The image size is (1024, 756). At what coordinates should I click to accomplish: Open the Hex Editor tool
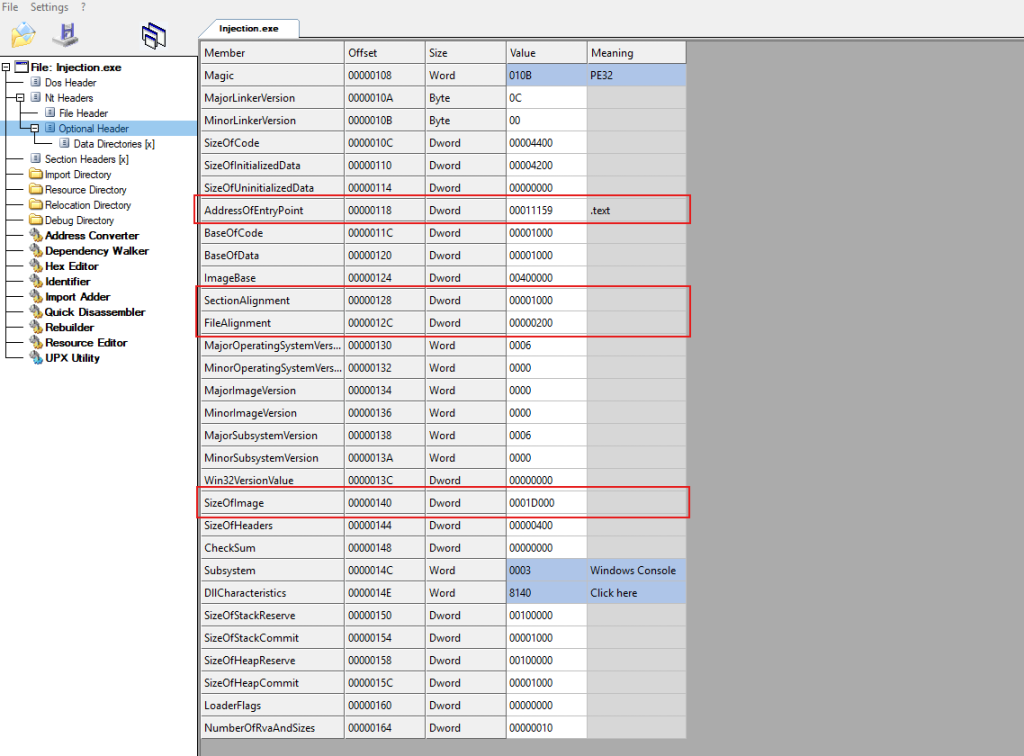coord(71,266)
